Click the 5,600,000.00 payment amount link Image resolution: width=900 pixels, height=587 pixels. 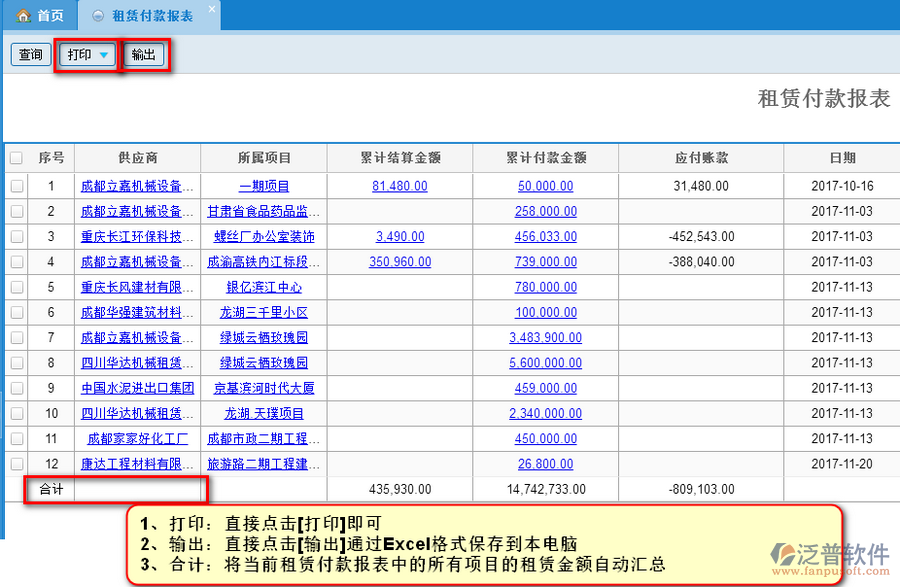[545, 363]
